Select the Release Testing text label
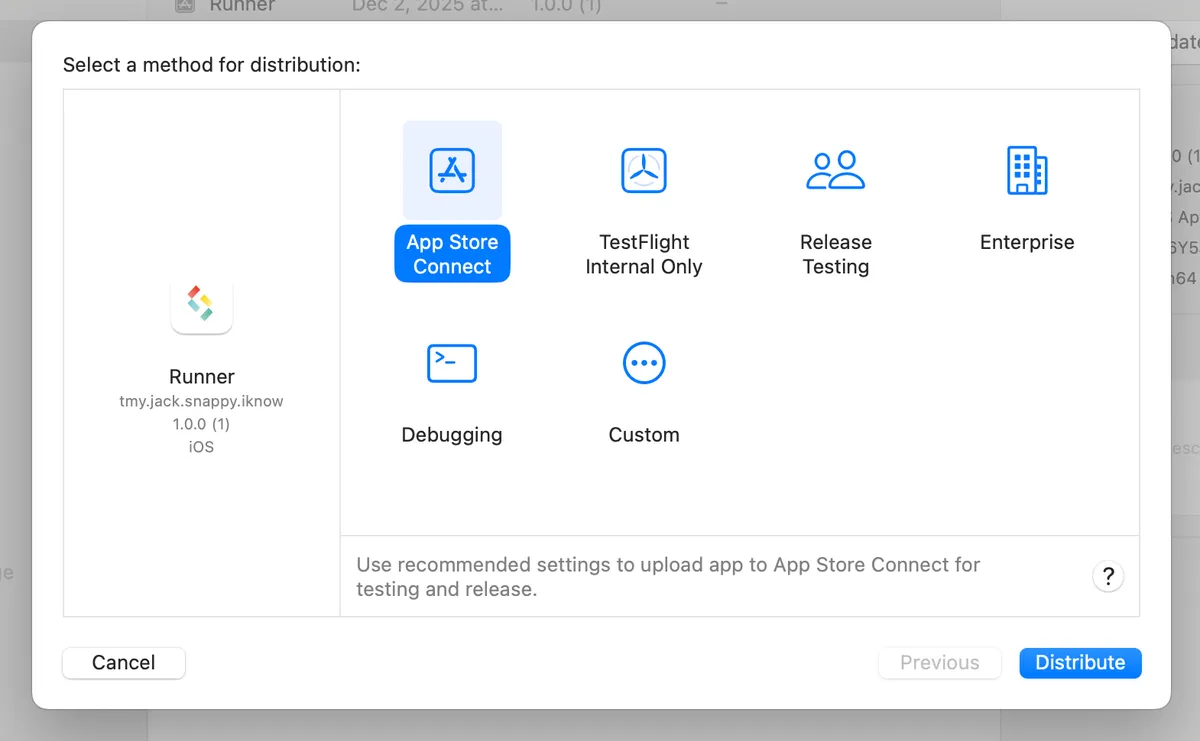Image resolution: width=1200 pixels, height=741 pixels. pyautogui.click(x=835, y=254)
